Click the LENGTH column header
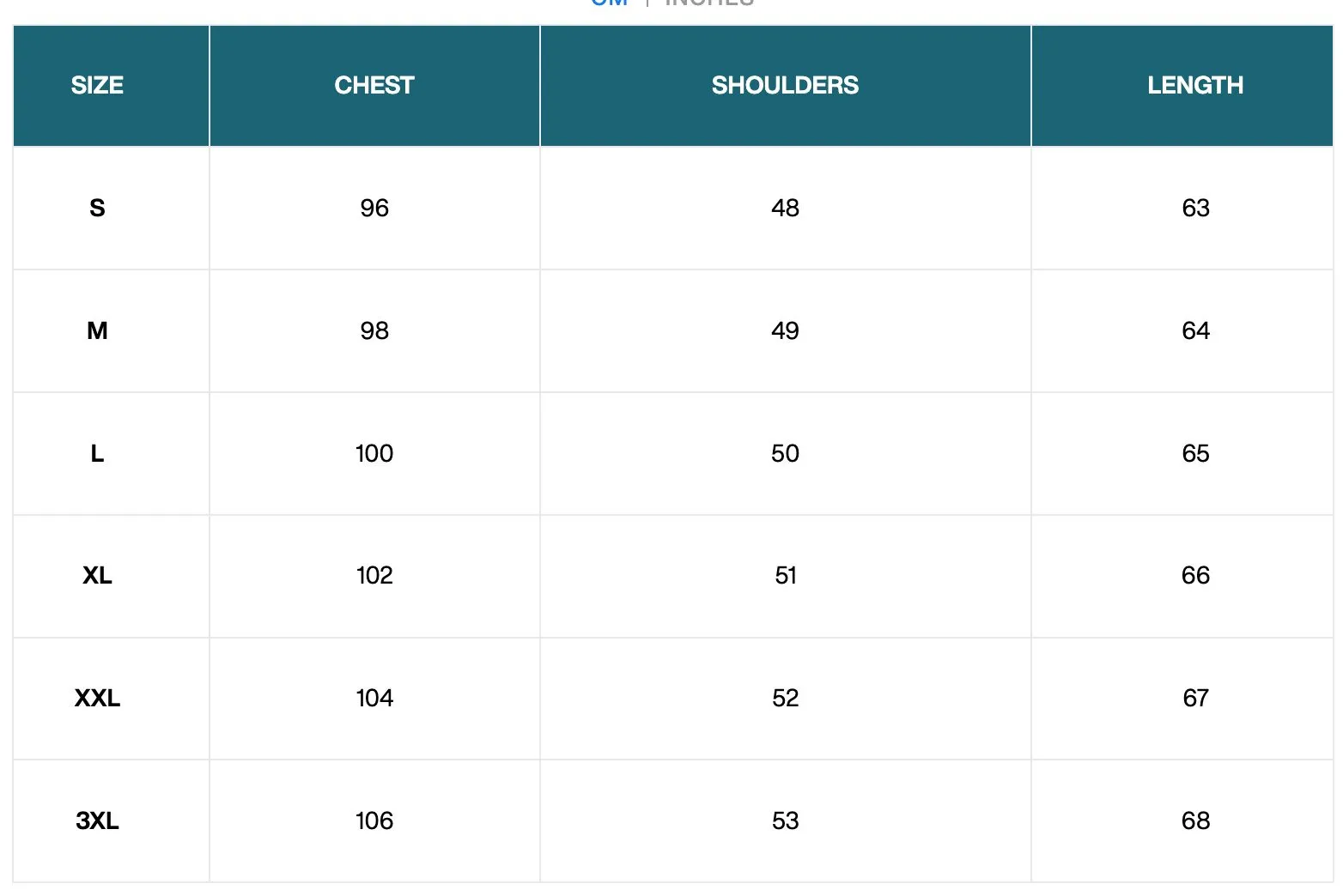This screenshot has height=896, width=1343. coord(1195,85)
